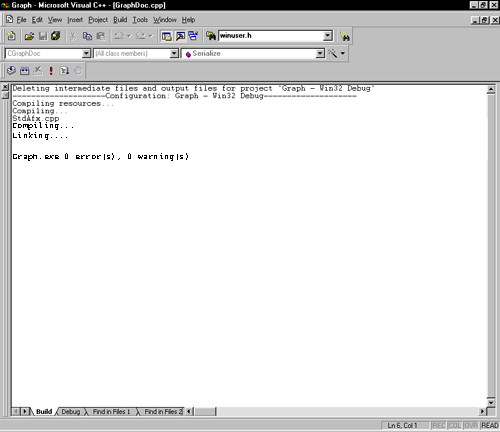Viewport: 500px width, 432px height.
Task: Click the output tabs scroll-left arrow
Action: click(x=15, y=412)
